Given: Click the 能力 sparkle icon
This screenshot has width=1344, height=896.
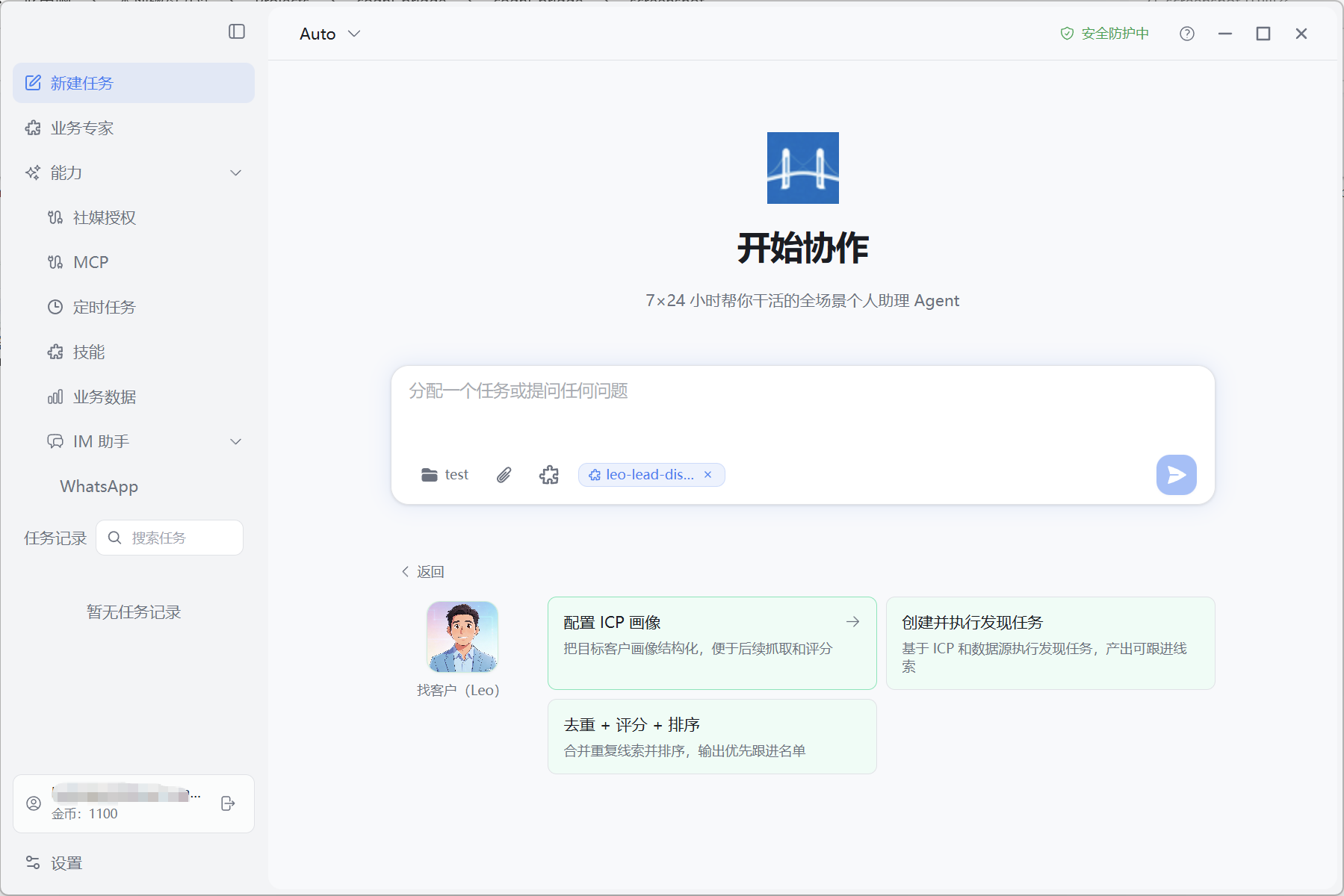Looking at the screenshot, I should point(33,172).
